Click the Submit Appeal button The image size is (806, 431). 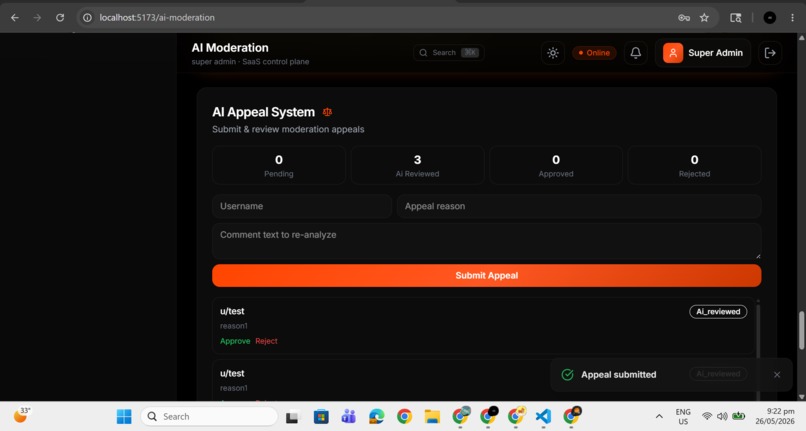(x=486, y=276)
